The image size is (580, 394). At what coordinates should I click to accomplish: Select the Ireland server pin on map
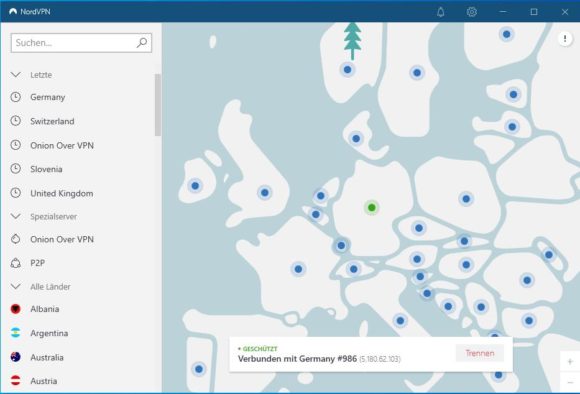[195, 186]
